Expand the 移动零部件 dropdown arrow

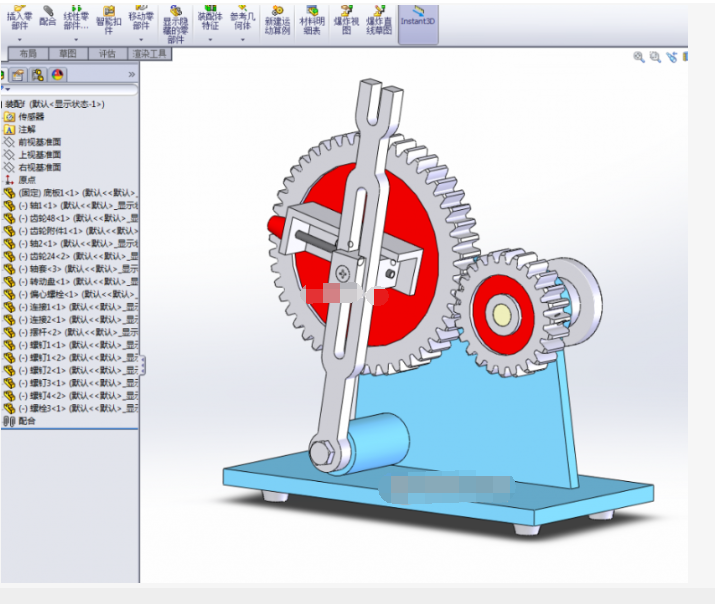[141, 40]
